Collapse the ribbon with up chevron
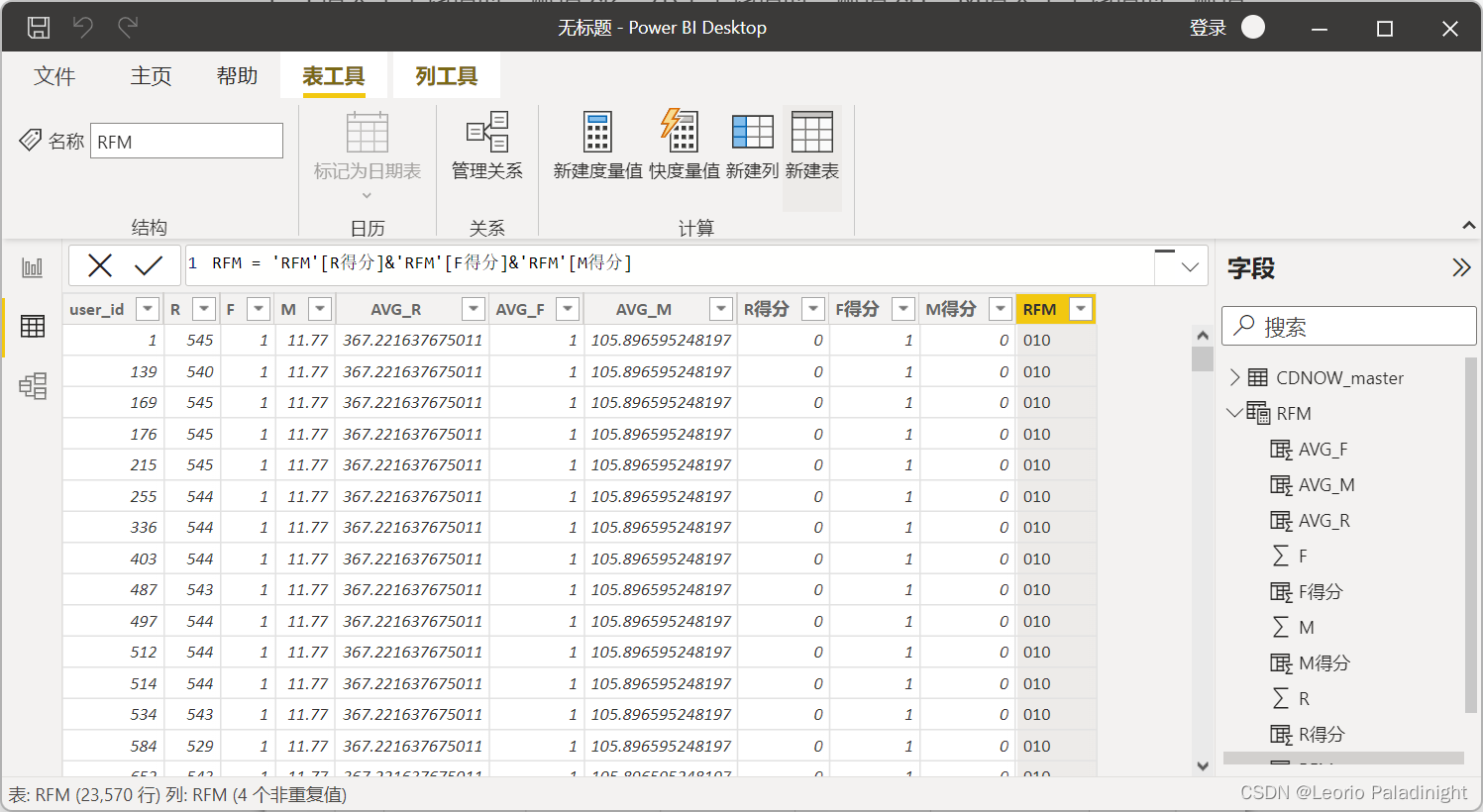Screen dimensions: 1483x812 [1469, 226]
